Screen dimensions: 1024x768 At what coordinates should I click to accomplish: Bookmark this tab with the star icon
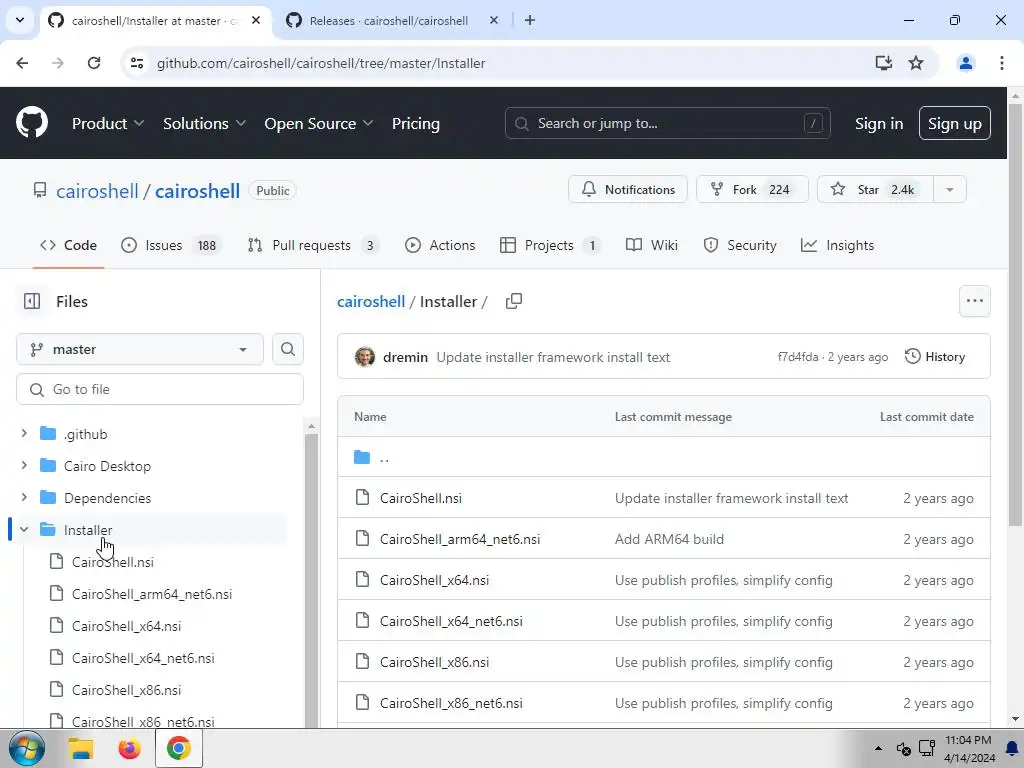916,63
